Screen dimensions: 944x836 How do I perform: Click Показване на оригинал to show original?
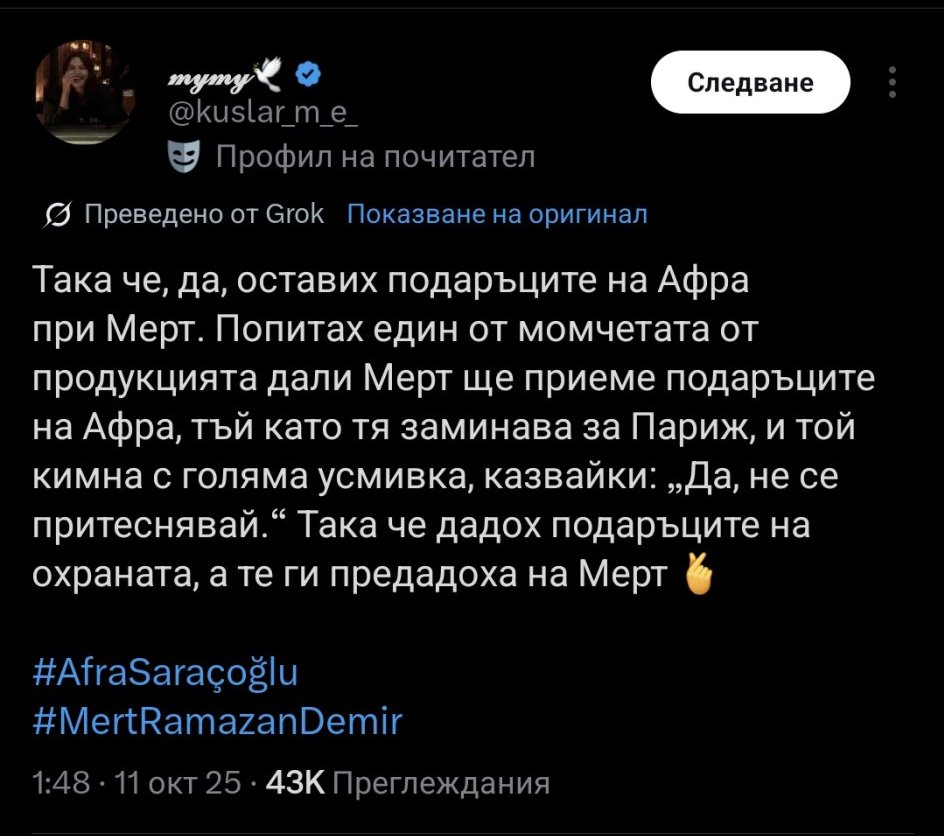click(497, 214)
